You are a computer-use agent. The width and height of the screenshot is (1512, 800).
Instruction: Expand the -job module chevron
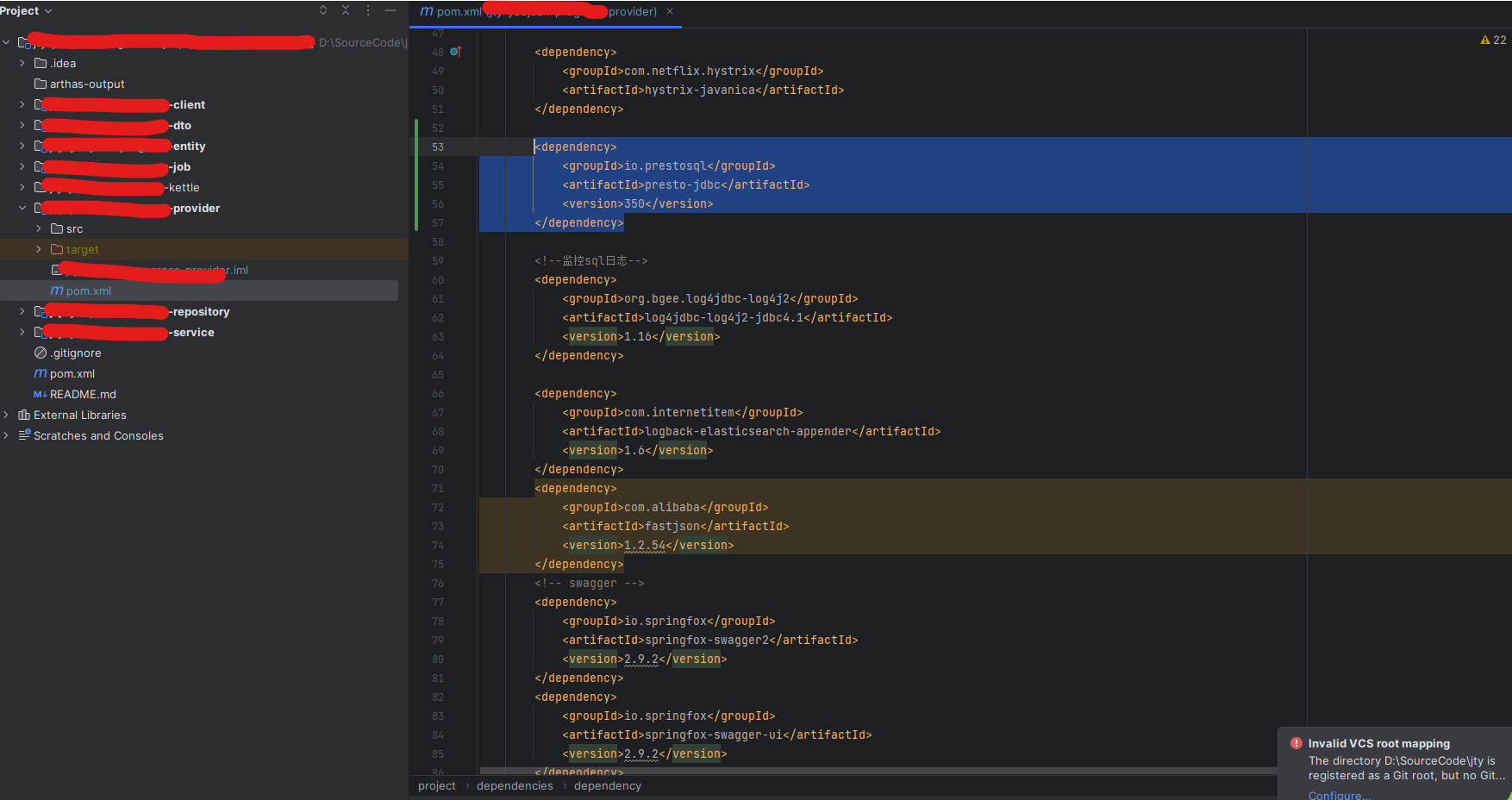coord(22,166)
